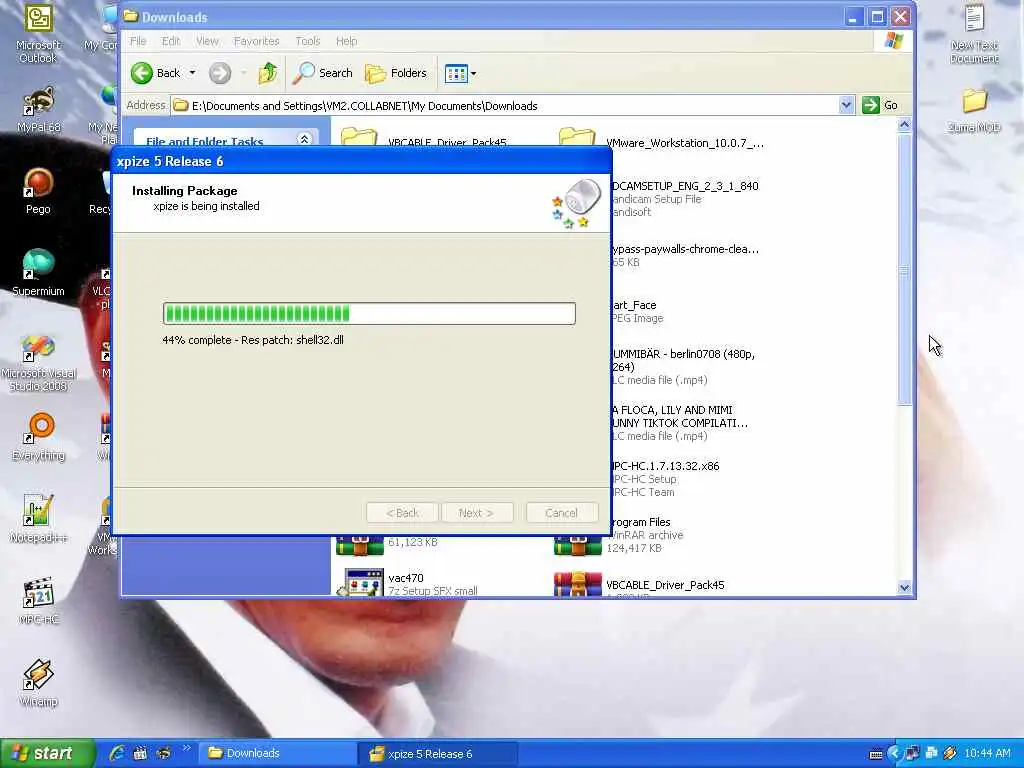Open Windows Start menu
Viewport: 1024px width, 768px height.
47,754
